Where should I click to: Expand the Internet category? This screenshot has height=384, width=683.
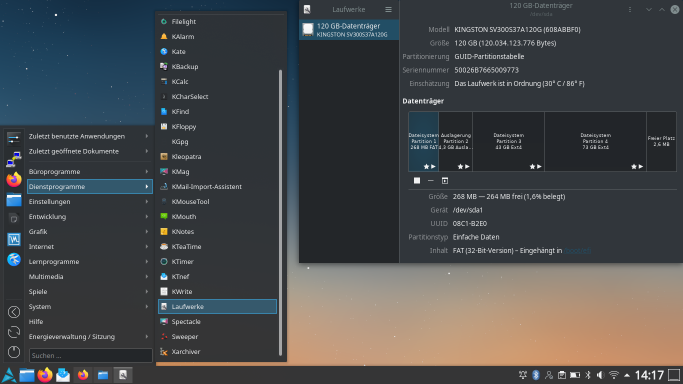click(x=90, y=246)
